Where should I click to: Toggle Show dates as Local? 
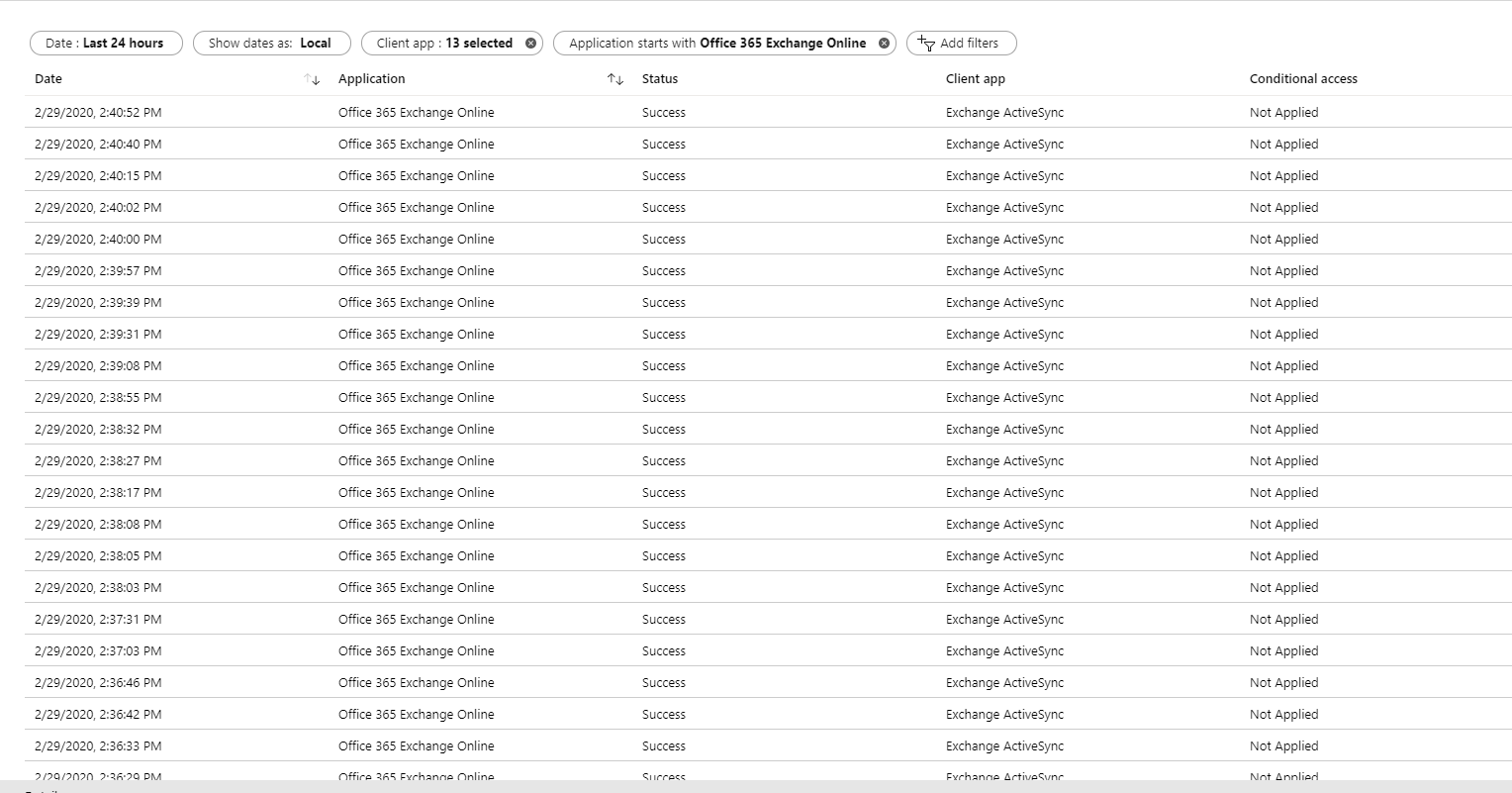pyautogui.click(x=272, y=44)
